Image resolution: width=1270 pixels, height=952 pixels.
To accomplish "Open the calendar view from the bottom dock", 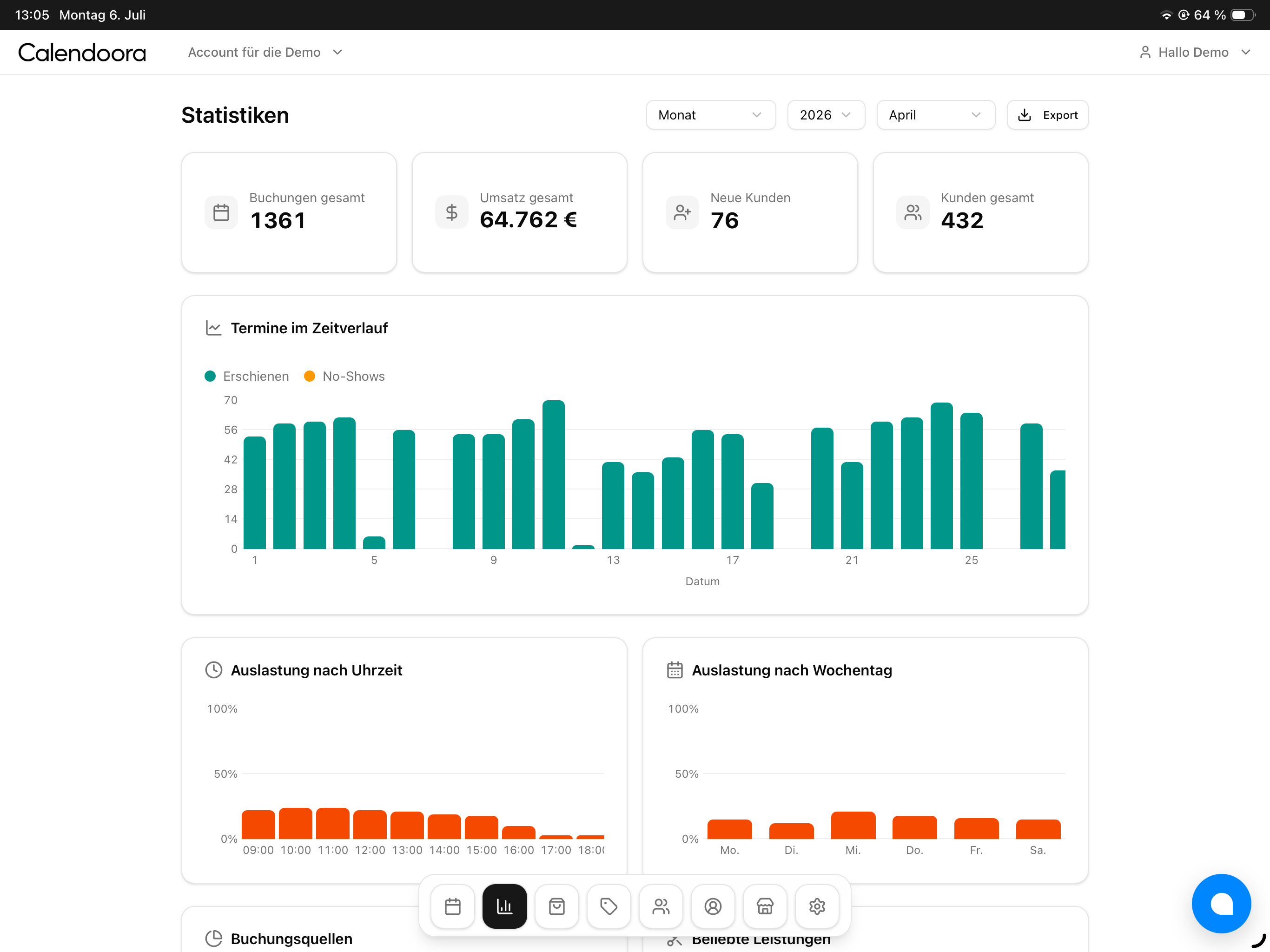I will [x=452, y=906].
